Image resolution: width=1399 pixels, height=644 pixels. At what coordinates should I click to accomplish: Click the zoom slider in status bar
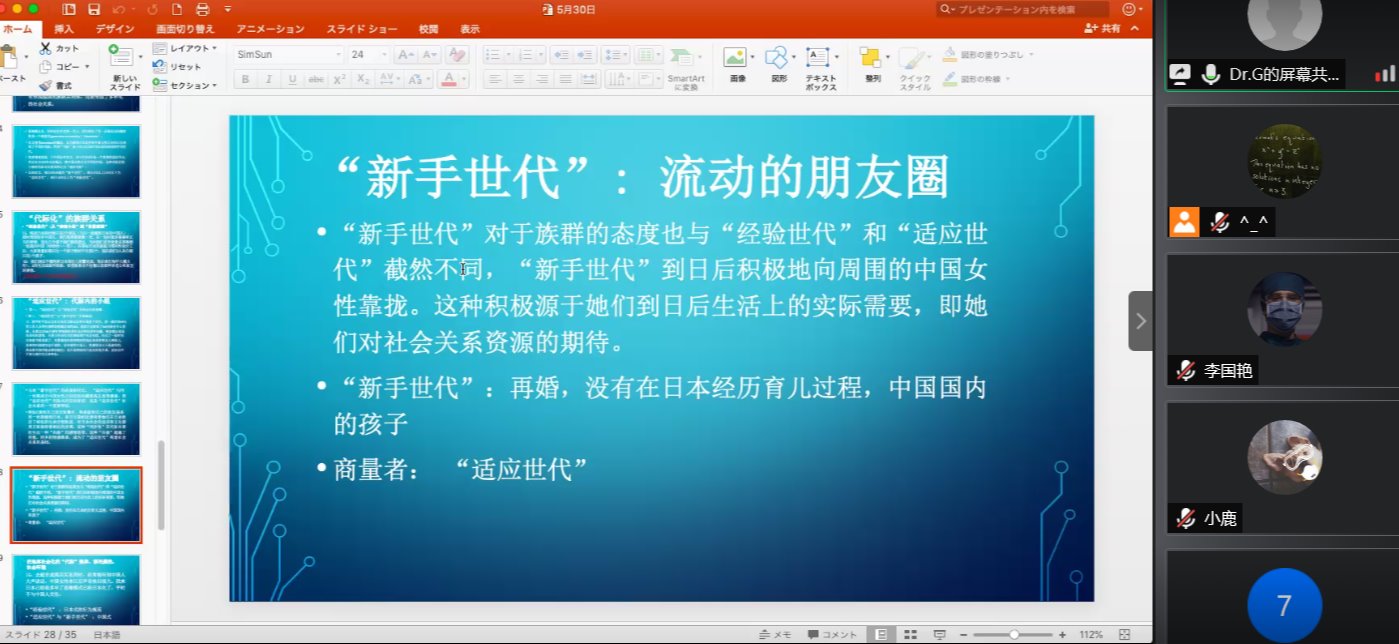1014,635
